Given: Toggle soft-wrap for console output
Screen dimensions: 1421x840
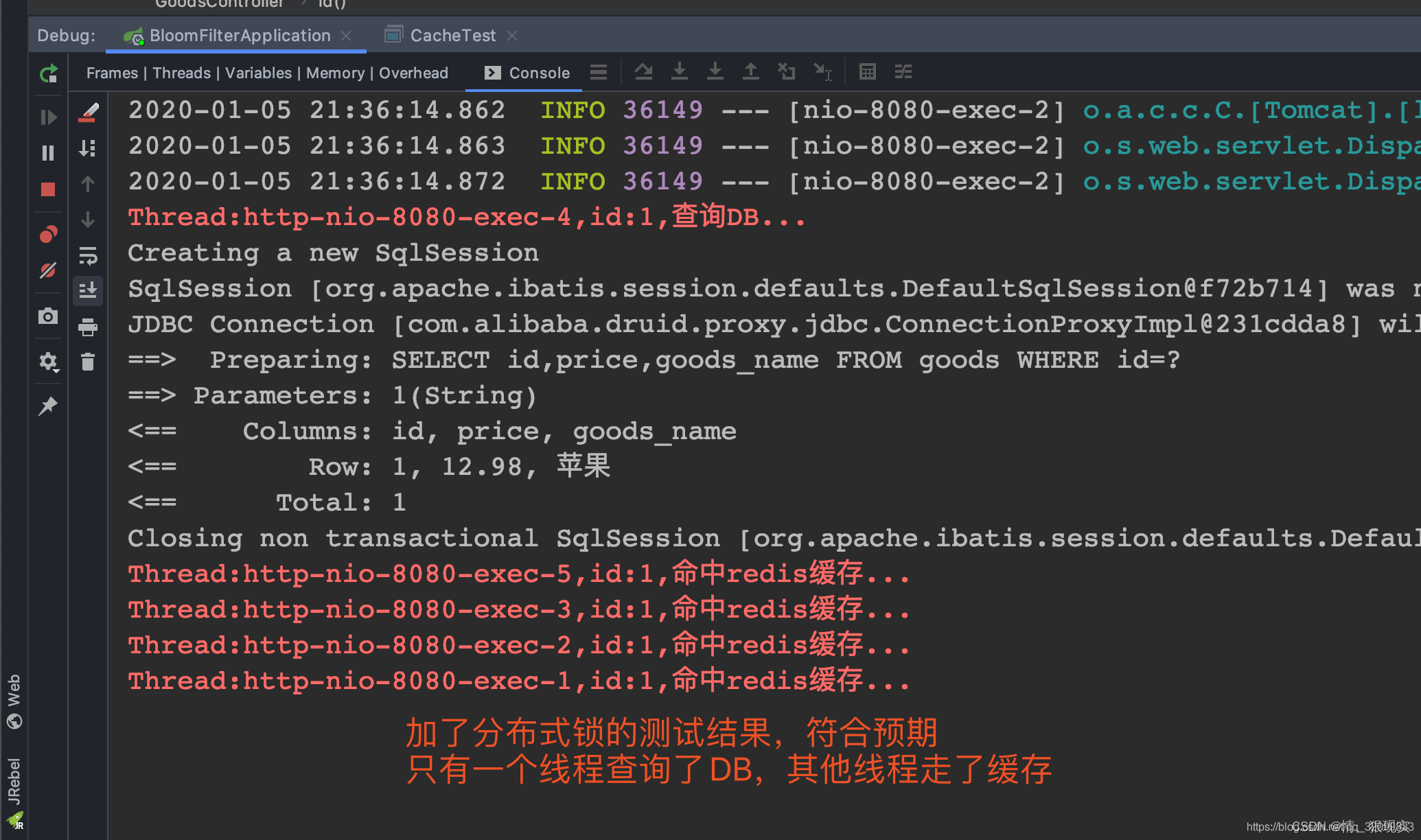Looking at the screenshot, I should pos(88,256).
